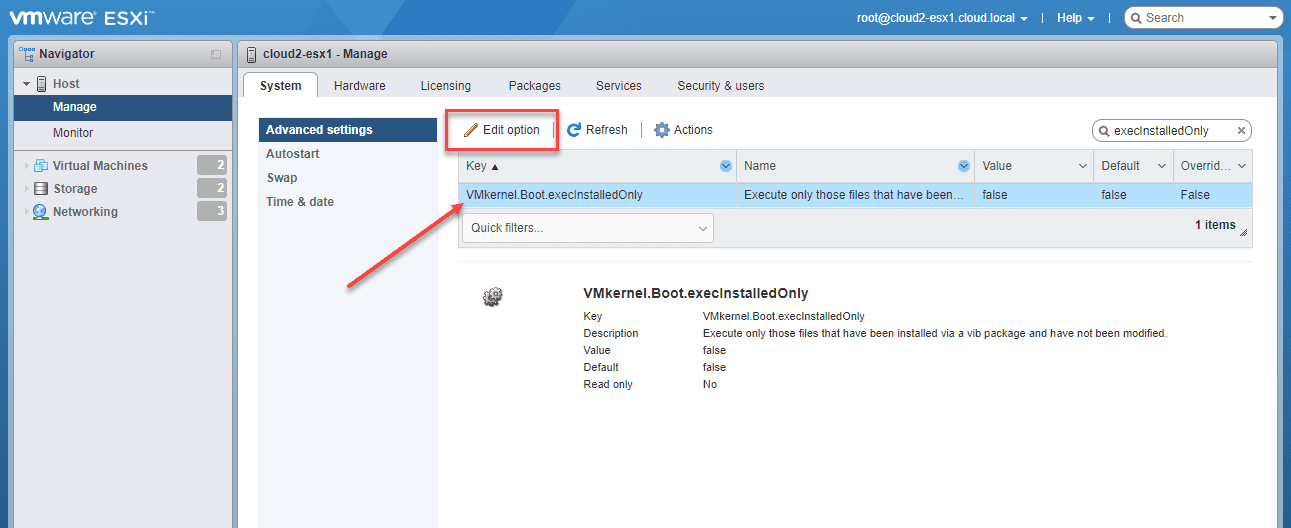The height and width of the screenshot is (528, 1291).
Task: Click the Navigator panel icon
Action: (x=27, y=54)
